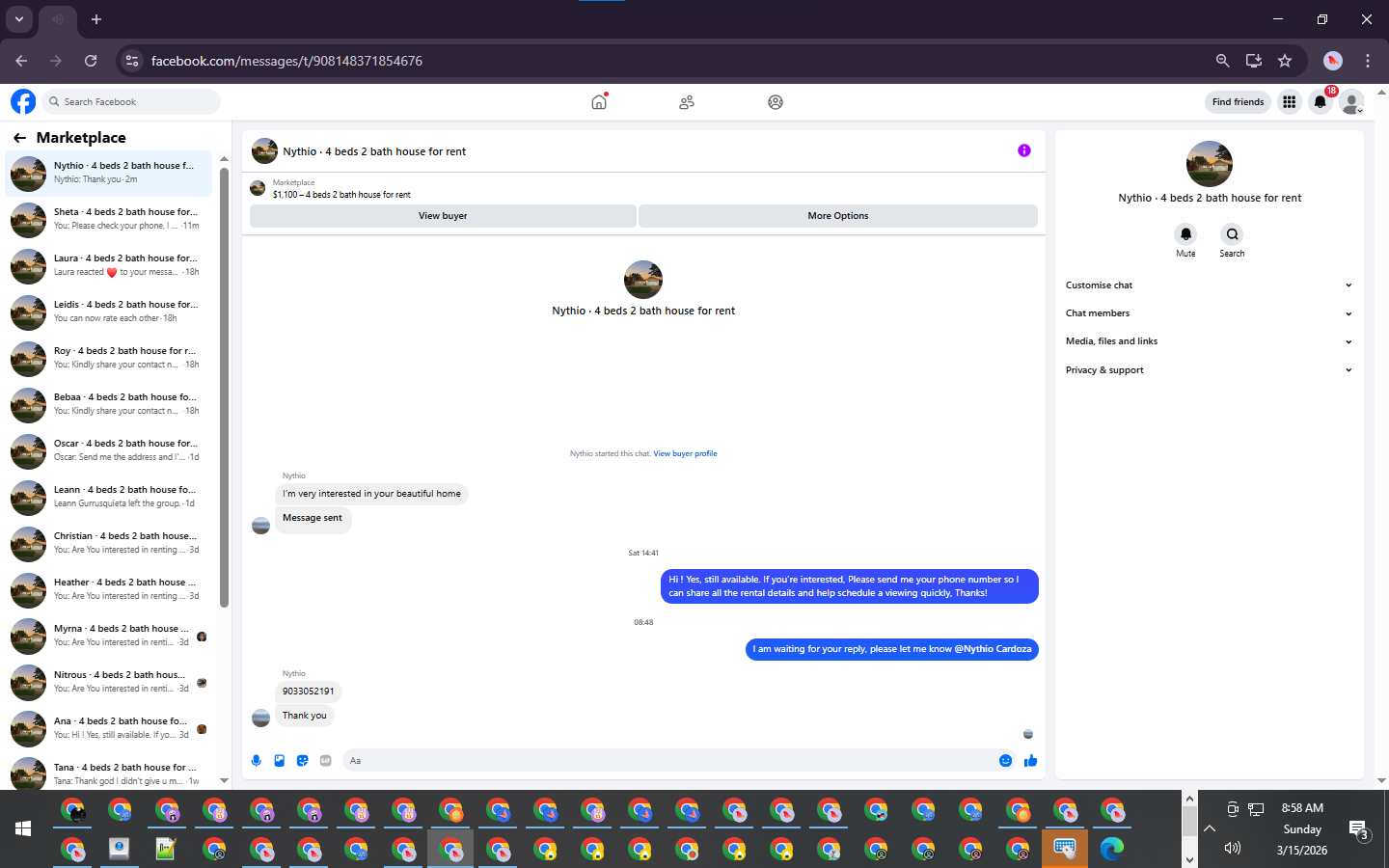1389x868 pixels.
Task: Send a thumbs-up like
Action: [1030, 760]
